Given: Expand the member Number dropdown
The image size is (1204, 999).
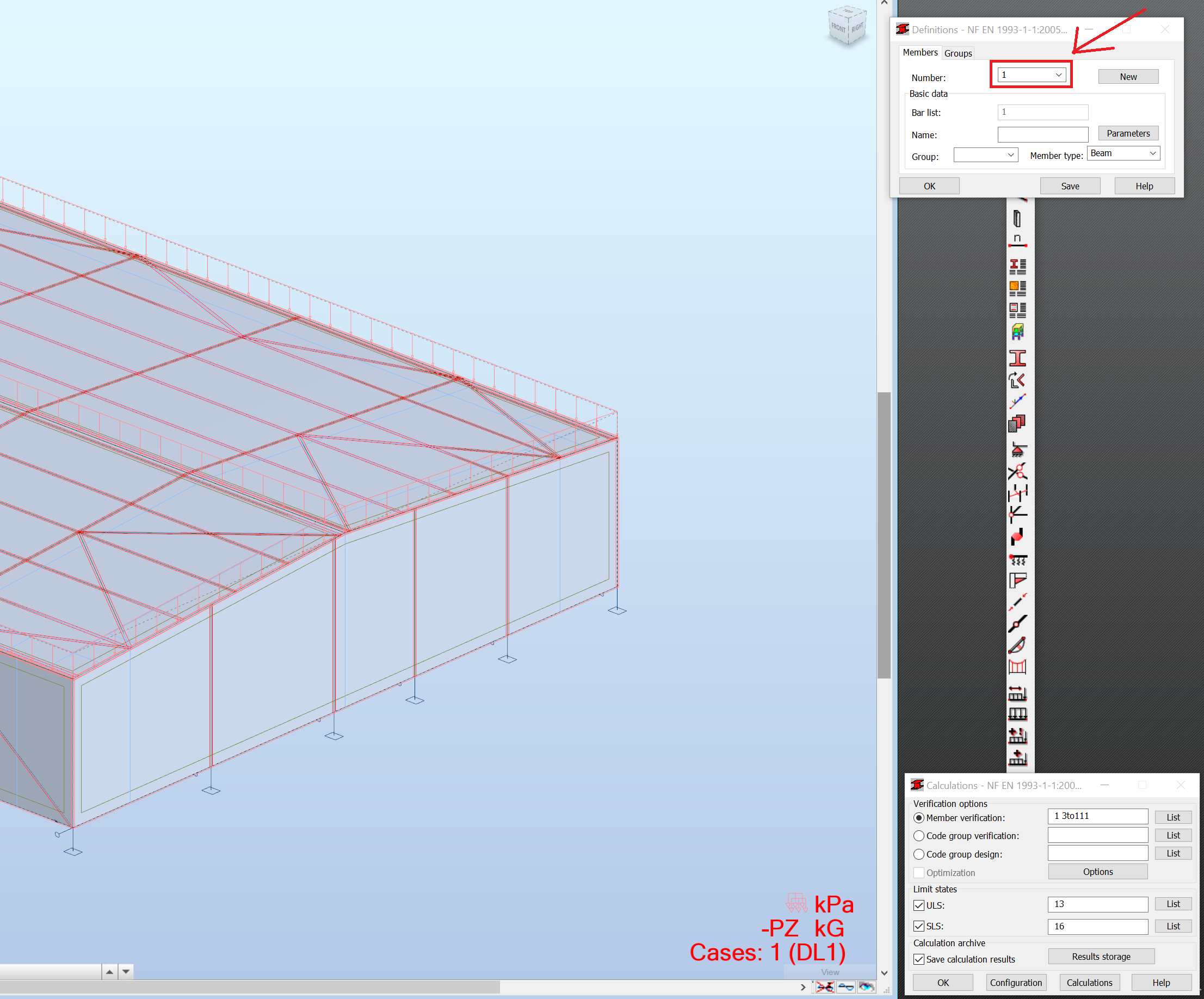Looking at the screenshot, I should 1058,75.
